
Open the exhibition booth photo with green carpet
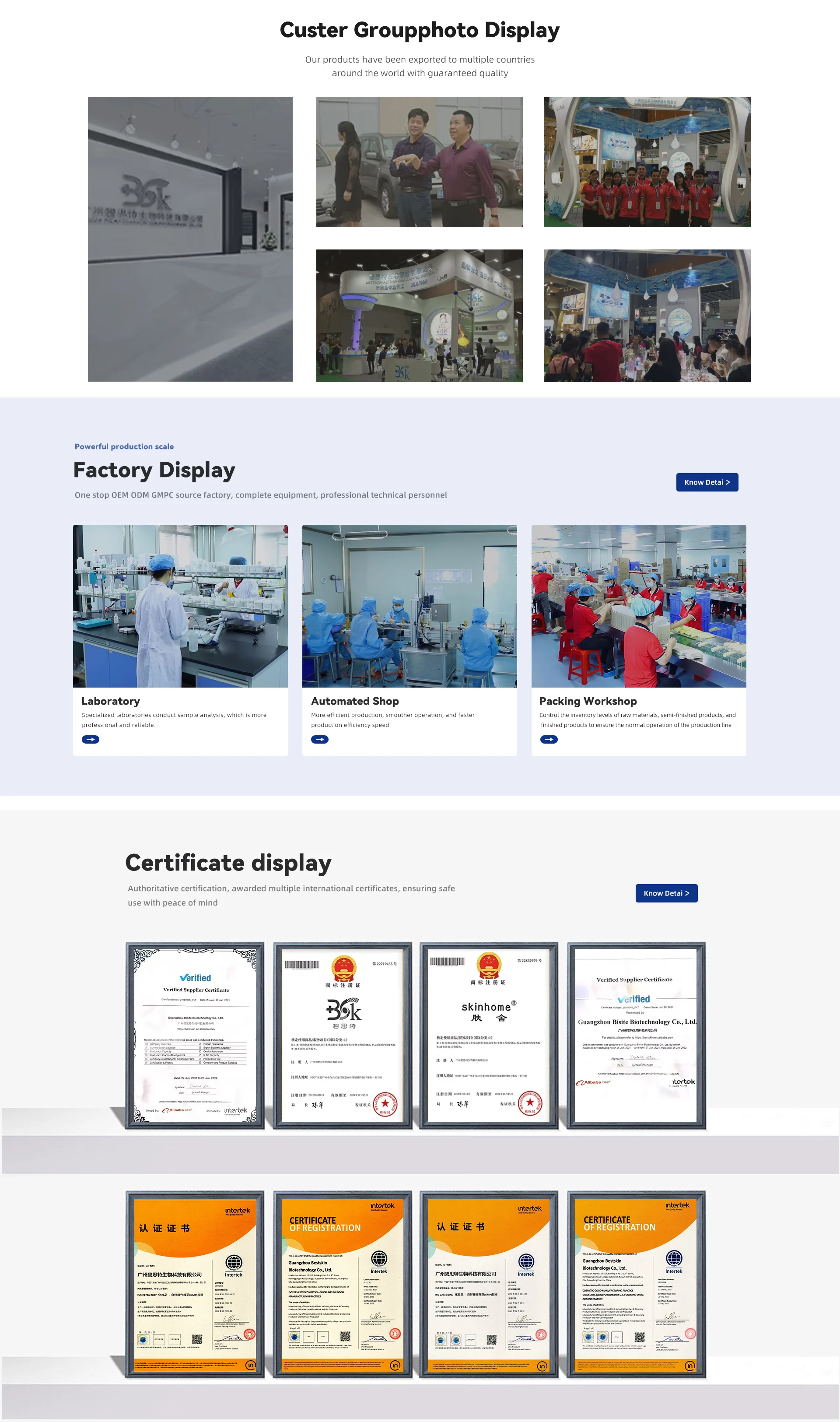pos(420,315)
